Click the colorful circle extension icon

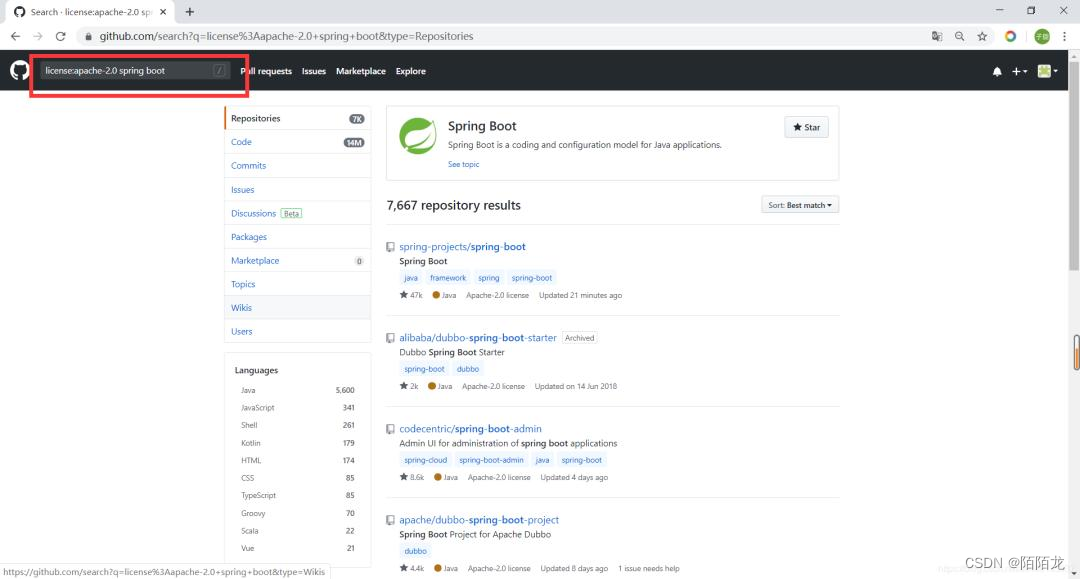click(x=1010, y=36)
